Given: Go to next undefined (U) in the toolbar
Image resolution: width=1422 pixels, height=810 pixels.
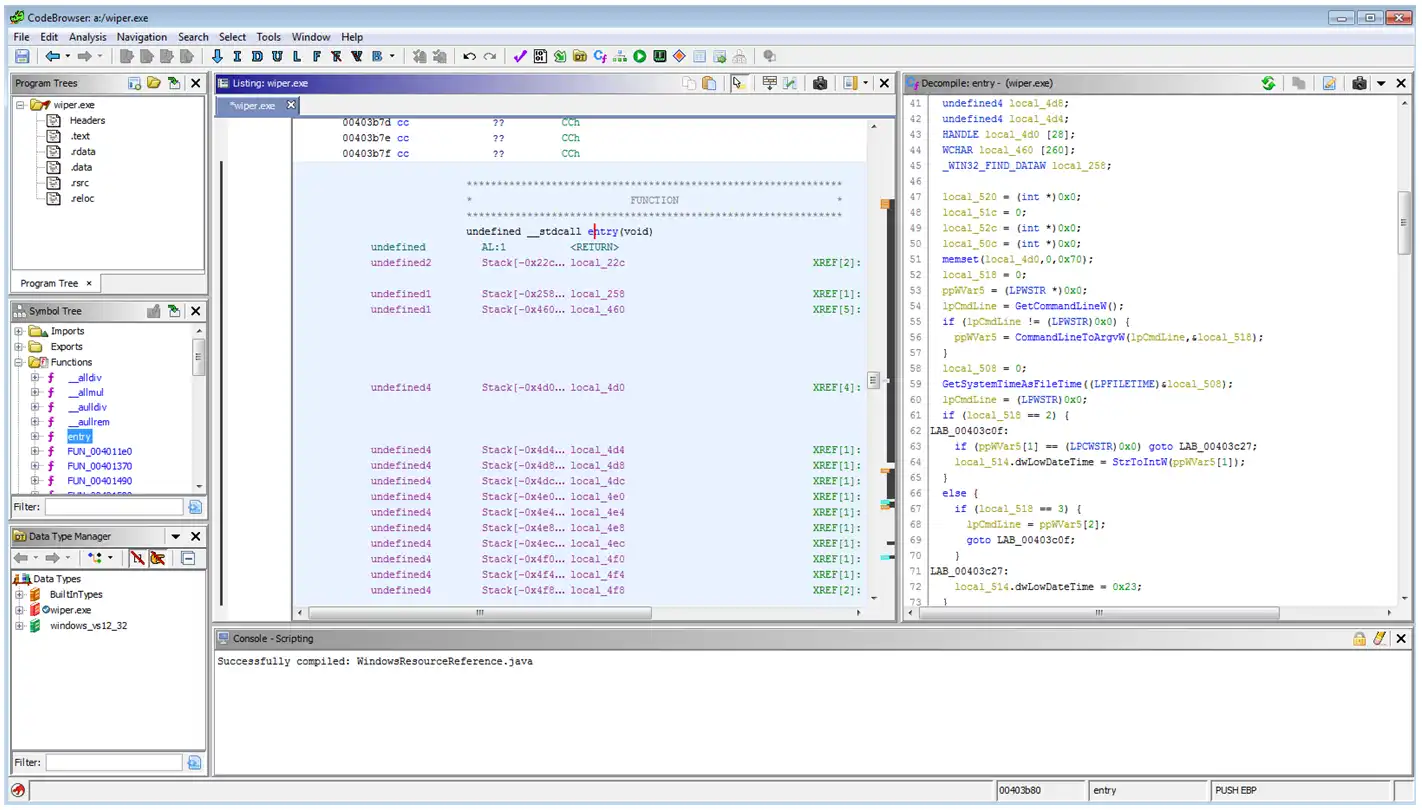Looking at the screenshot, I should pyautogui.click(x=276, y=57).
